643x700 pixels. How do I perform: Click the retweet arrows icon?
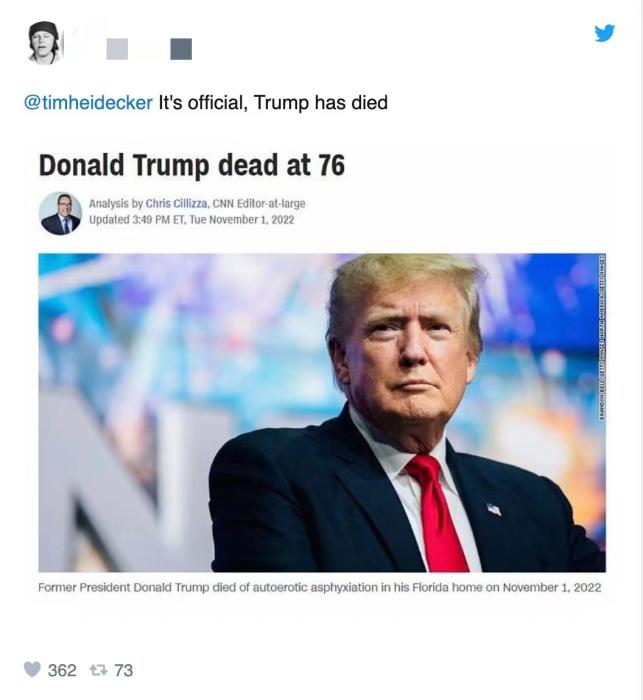click(x=98, y=669)
